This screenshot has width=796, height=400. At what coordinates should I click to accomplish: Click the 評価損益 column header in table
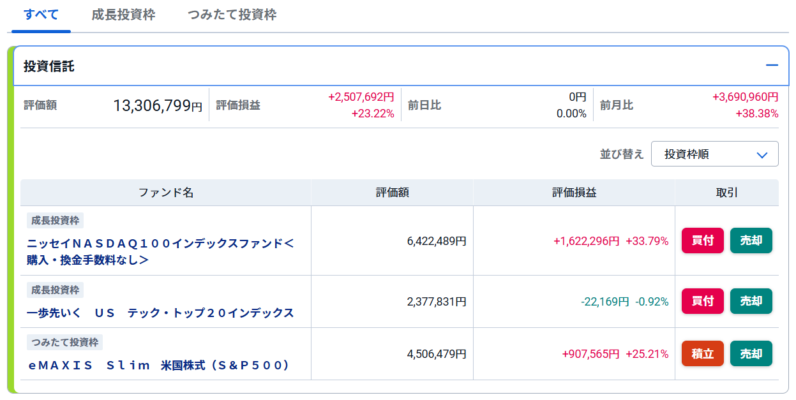(574, 192)
